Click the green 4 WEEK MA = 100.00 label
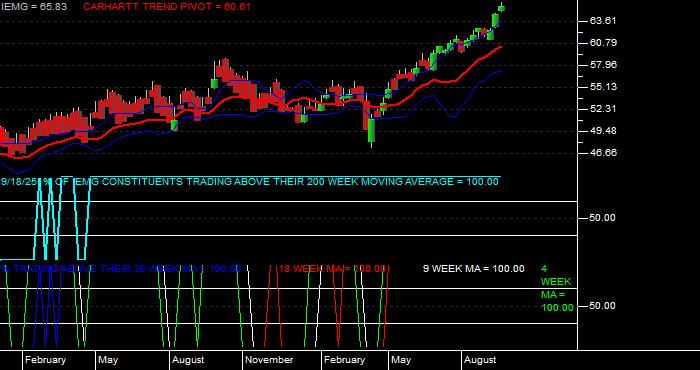 pyautogui.click(x=557, y=288)
